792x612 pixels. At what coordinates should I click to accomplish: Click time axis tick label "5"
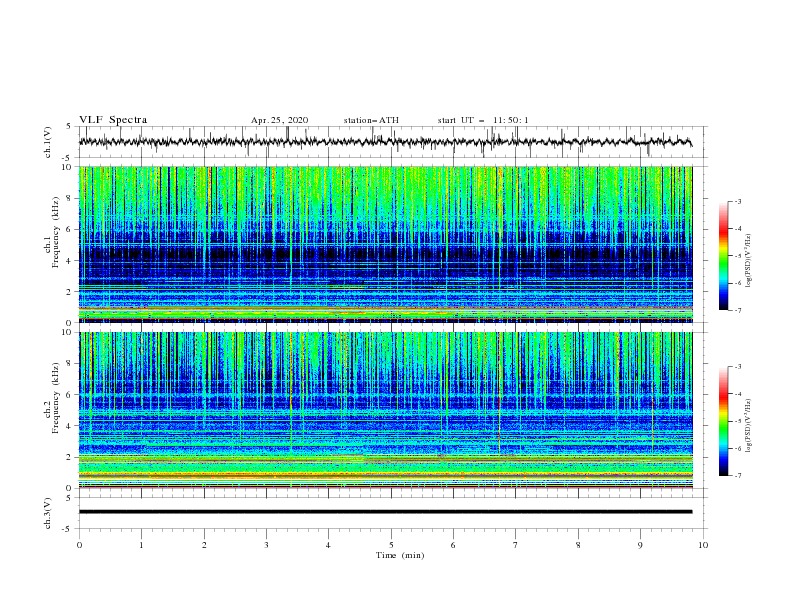point(391,545)
